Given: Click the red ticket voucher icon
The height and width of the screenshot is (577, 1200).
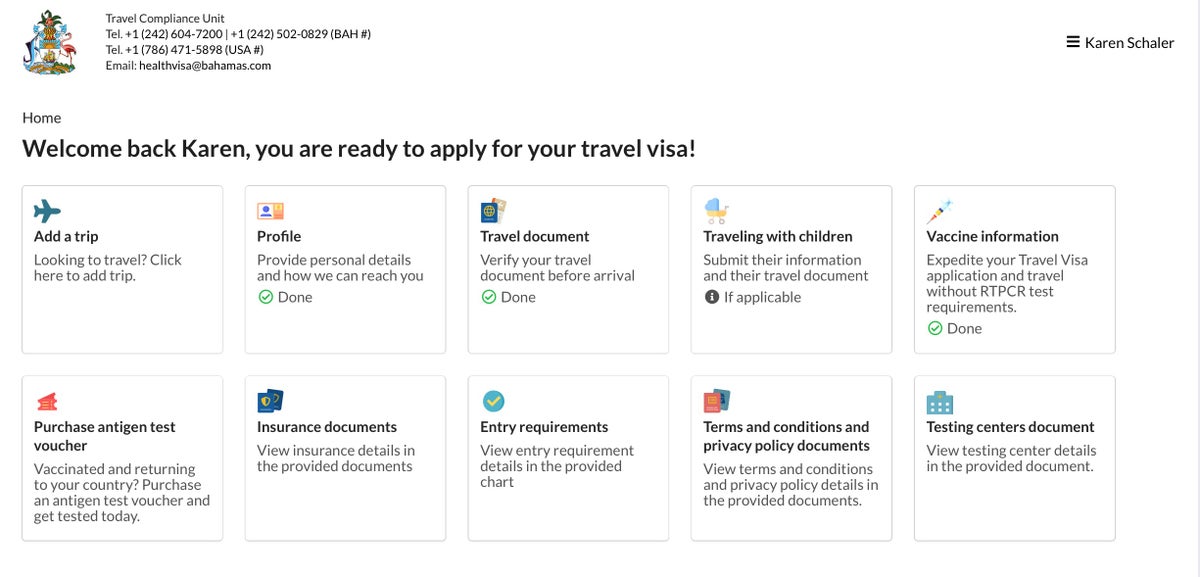Looking at the screenshot, I should click(47, 401).
